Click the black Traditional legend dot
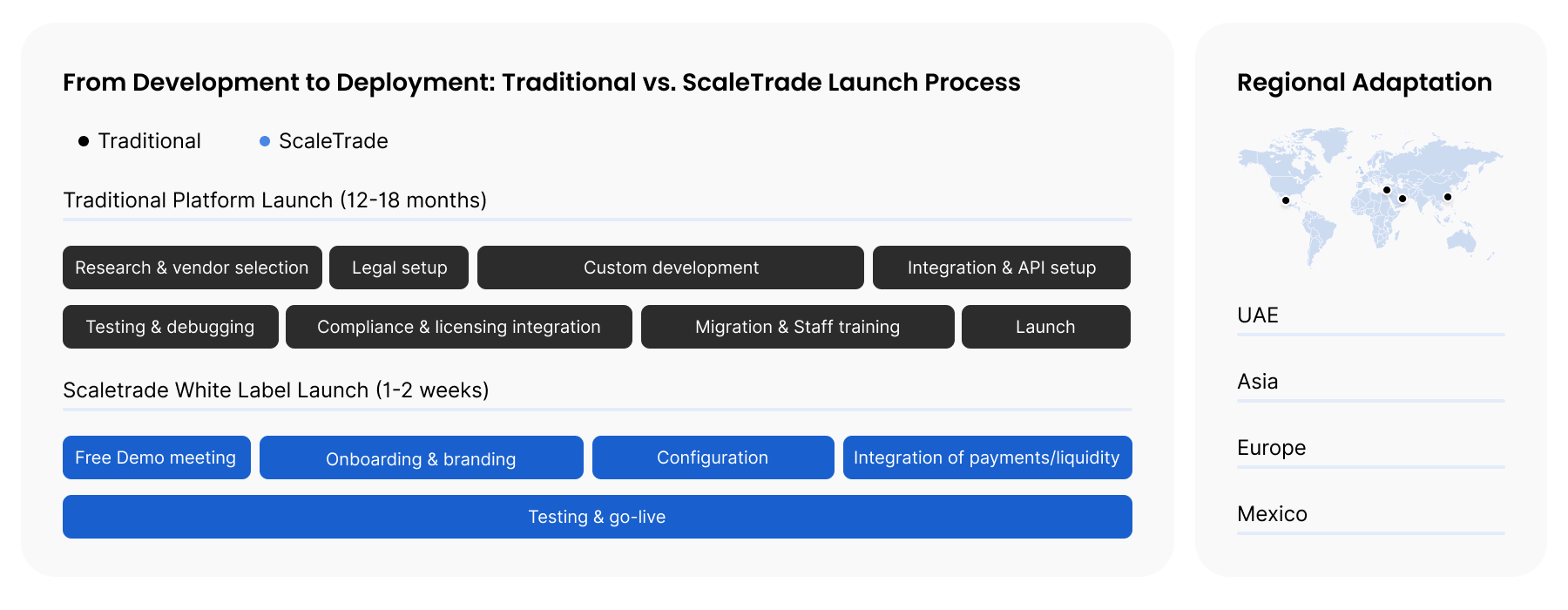Screen dimensions: 1568x610 (84, 141)
